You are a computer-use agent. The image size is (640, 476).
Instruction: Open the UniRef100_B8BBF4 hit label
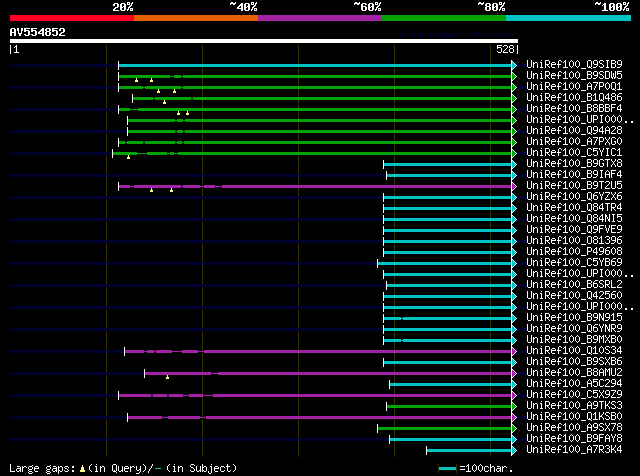pos(574,109)
